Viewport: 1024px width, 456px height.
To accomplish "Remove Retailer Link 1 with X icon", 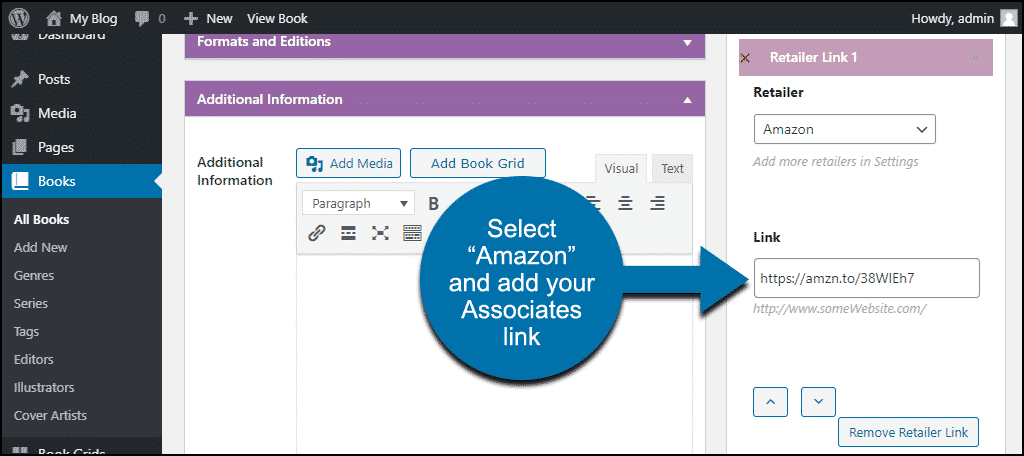I will coord(744,57).
